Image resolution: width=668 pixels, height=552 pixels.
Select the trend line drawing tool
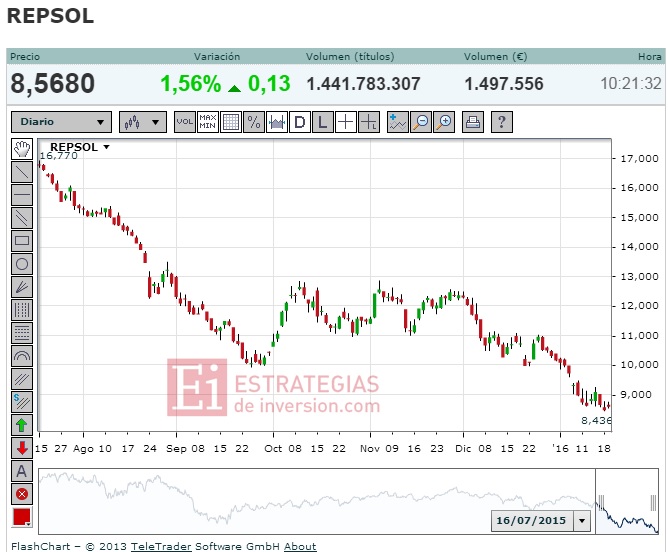(22, 172)
